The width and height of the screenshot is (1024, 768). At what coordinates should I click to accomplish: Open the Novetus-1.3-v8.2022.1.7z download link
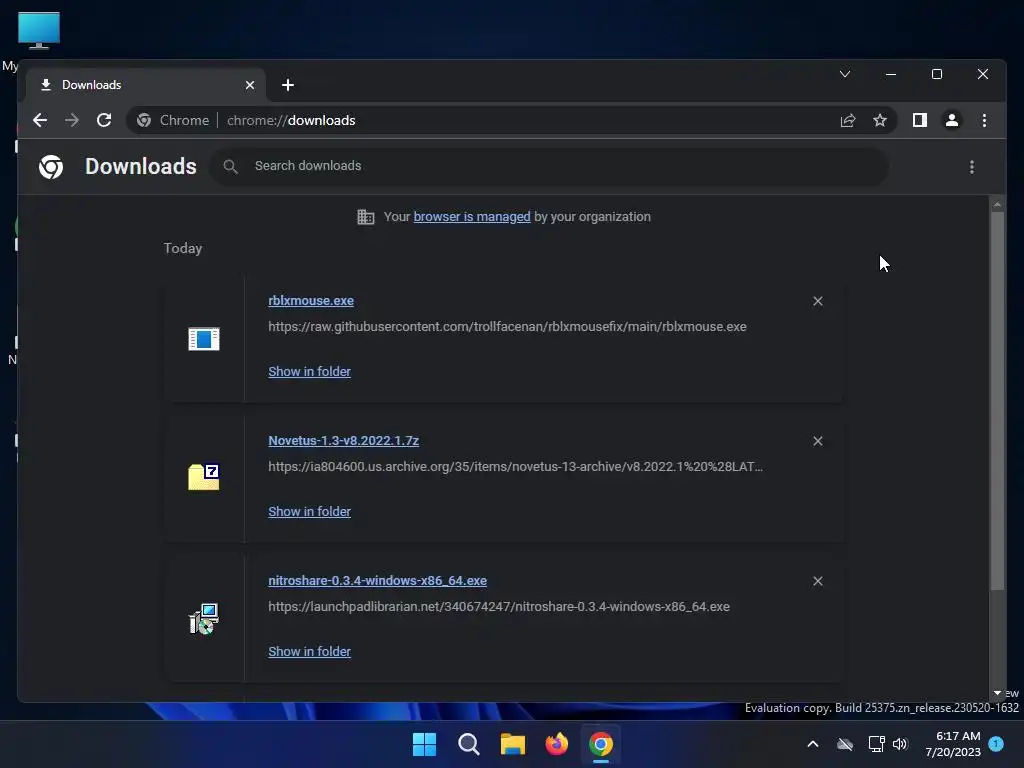point(344,441)
